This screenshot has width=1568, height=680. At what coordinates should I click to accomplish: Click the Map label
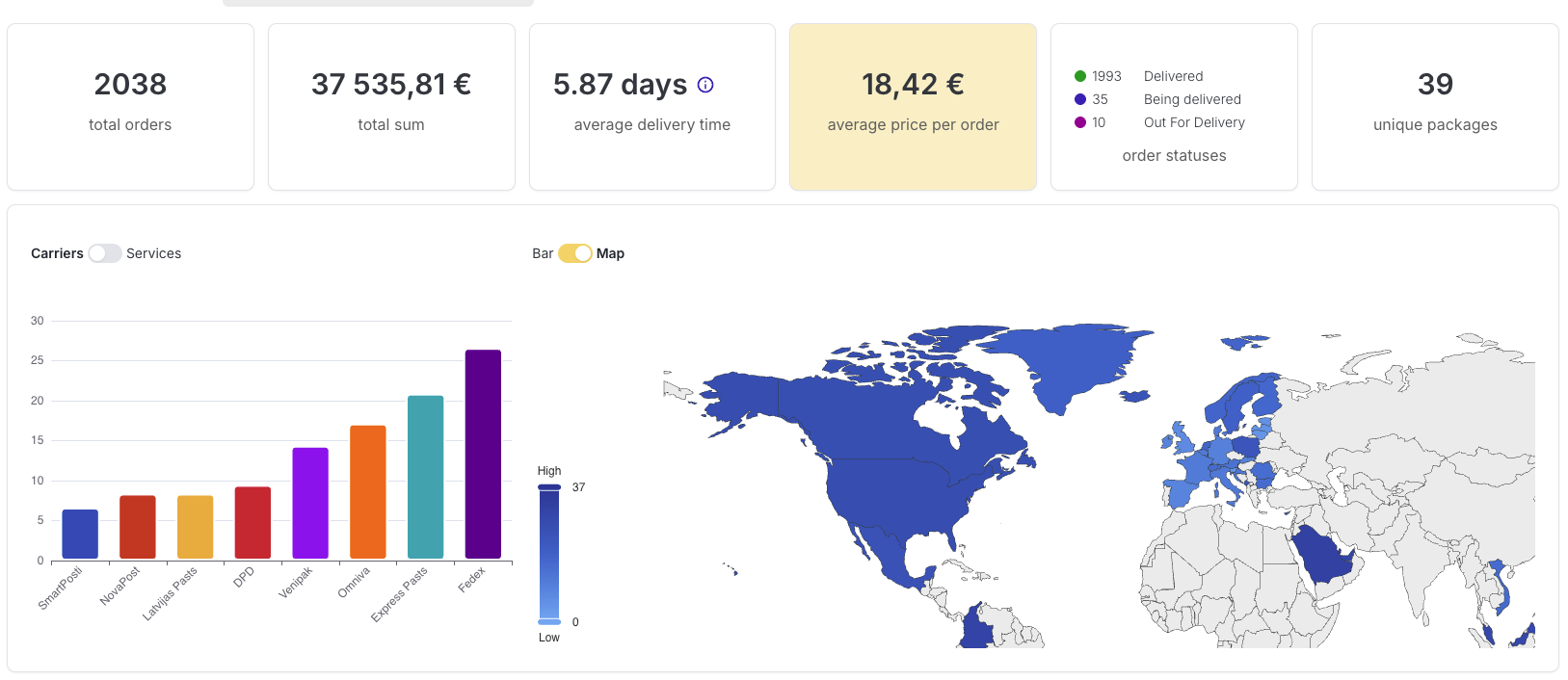[610, 253]
